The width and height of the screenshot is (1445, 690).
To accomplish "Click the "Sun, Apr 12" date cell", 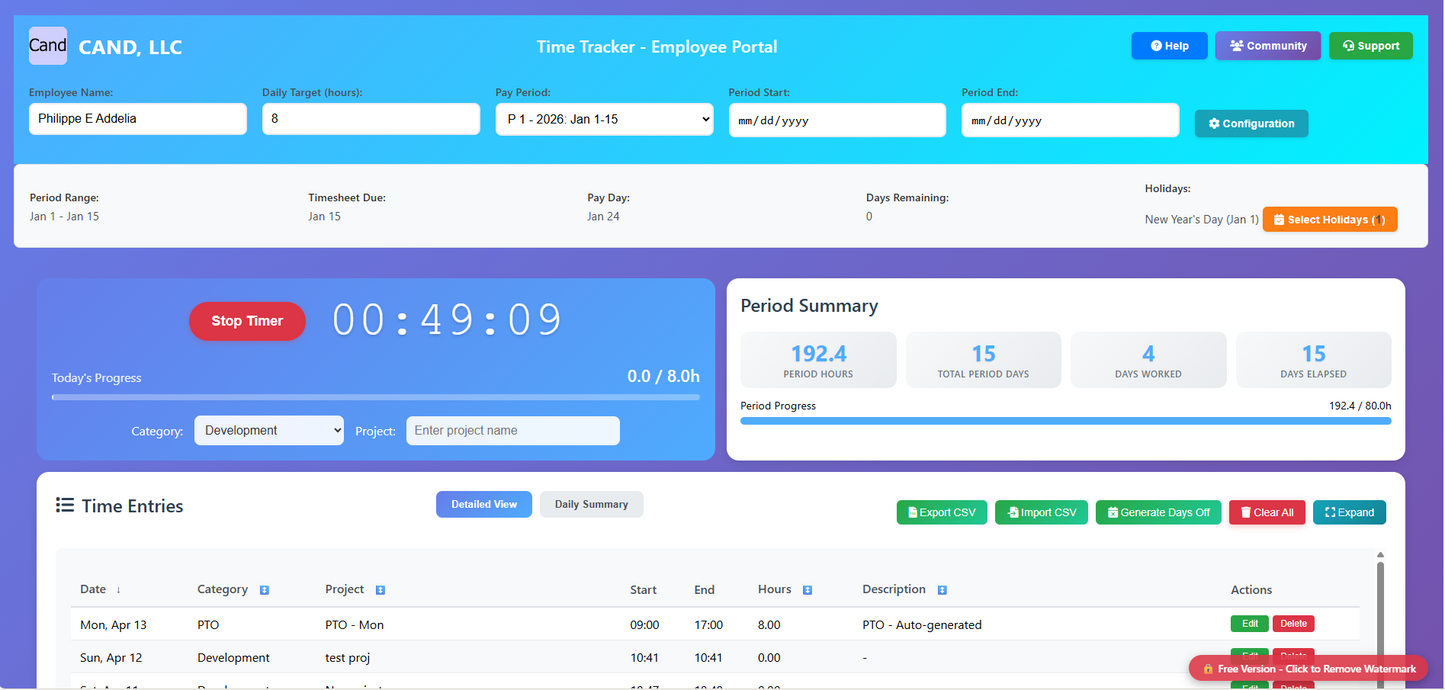I will (111, 658).
